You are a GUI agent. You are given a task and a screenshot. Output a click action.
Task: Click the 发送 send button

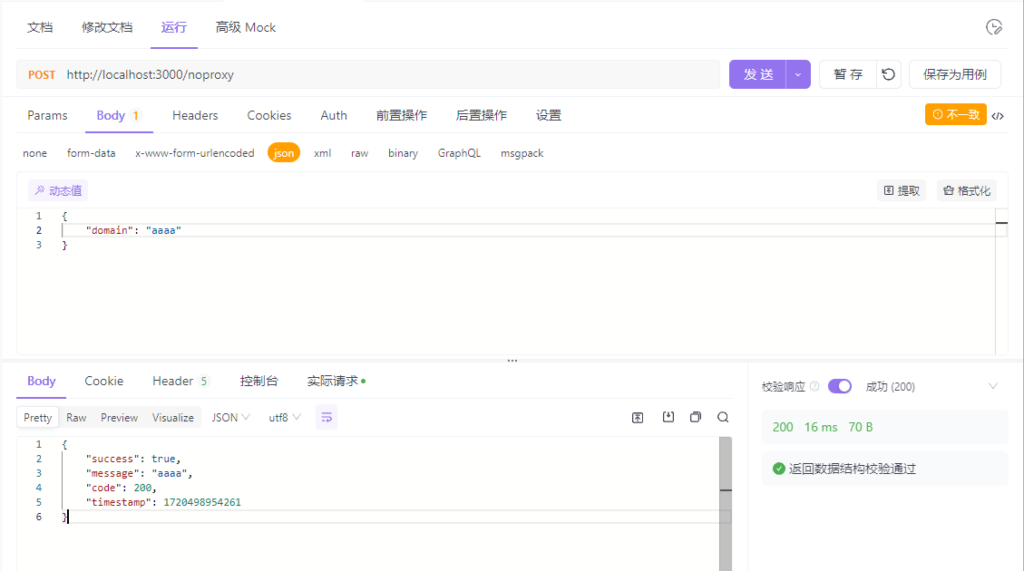tap(758, 75)
